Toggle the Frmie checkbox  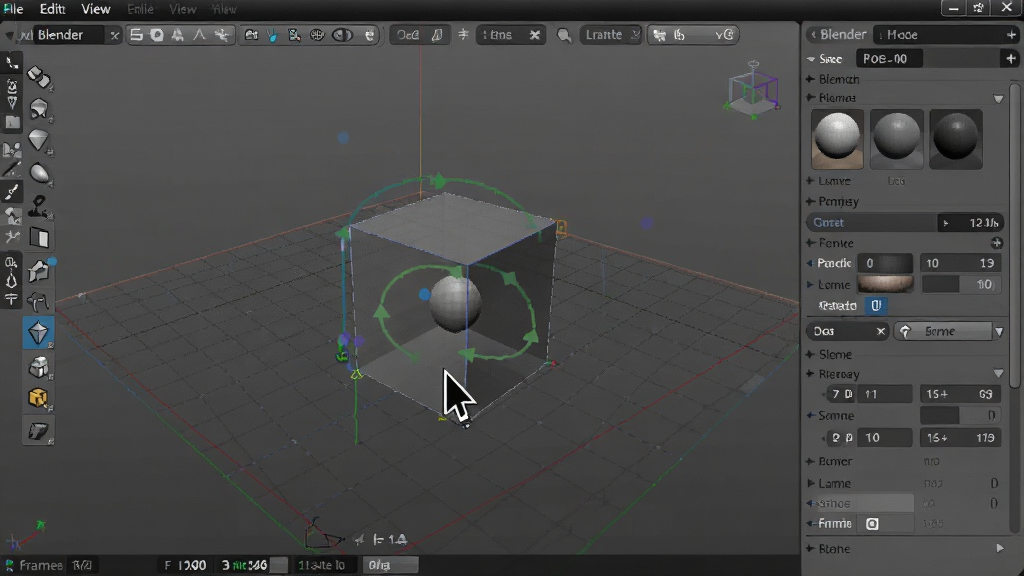(872, 524)
